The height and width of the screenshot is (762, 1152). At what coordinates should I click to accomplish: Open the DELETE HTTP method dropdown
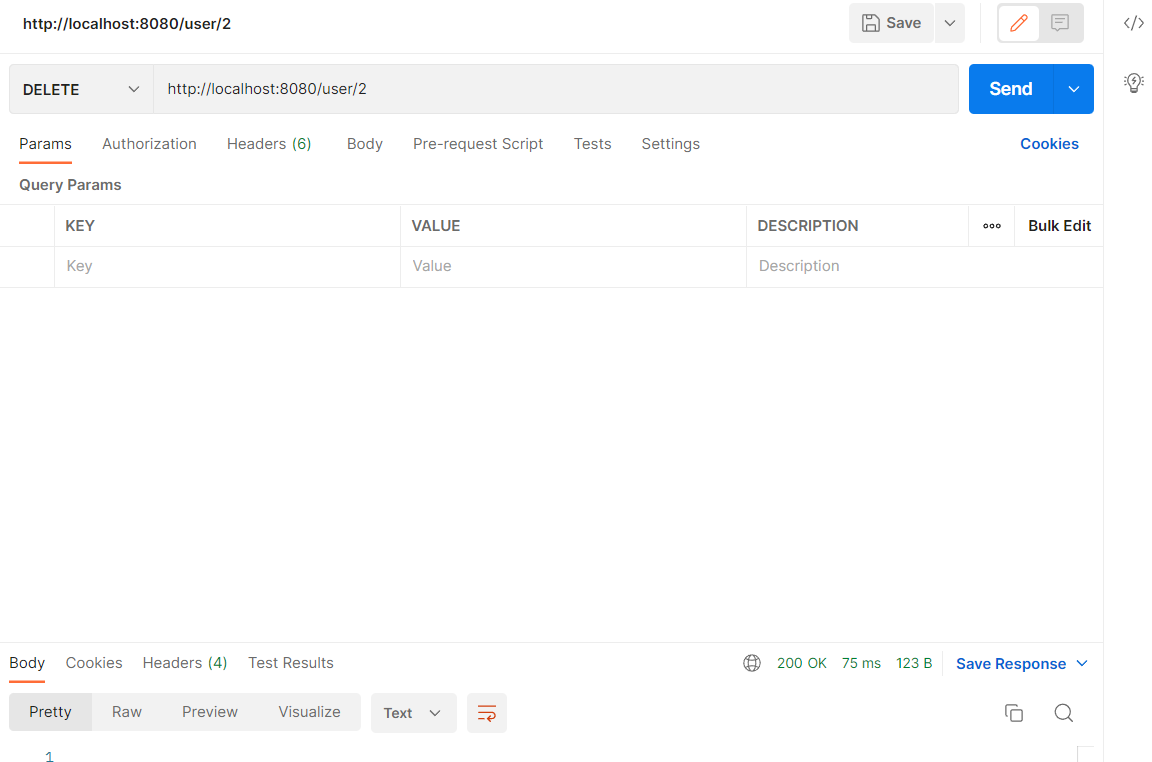coord(81,89)
